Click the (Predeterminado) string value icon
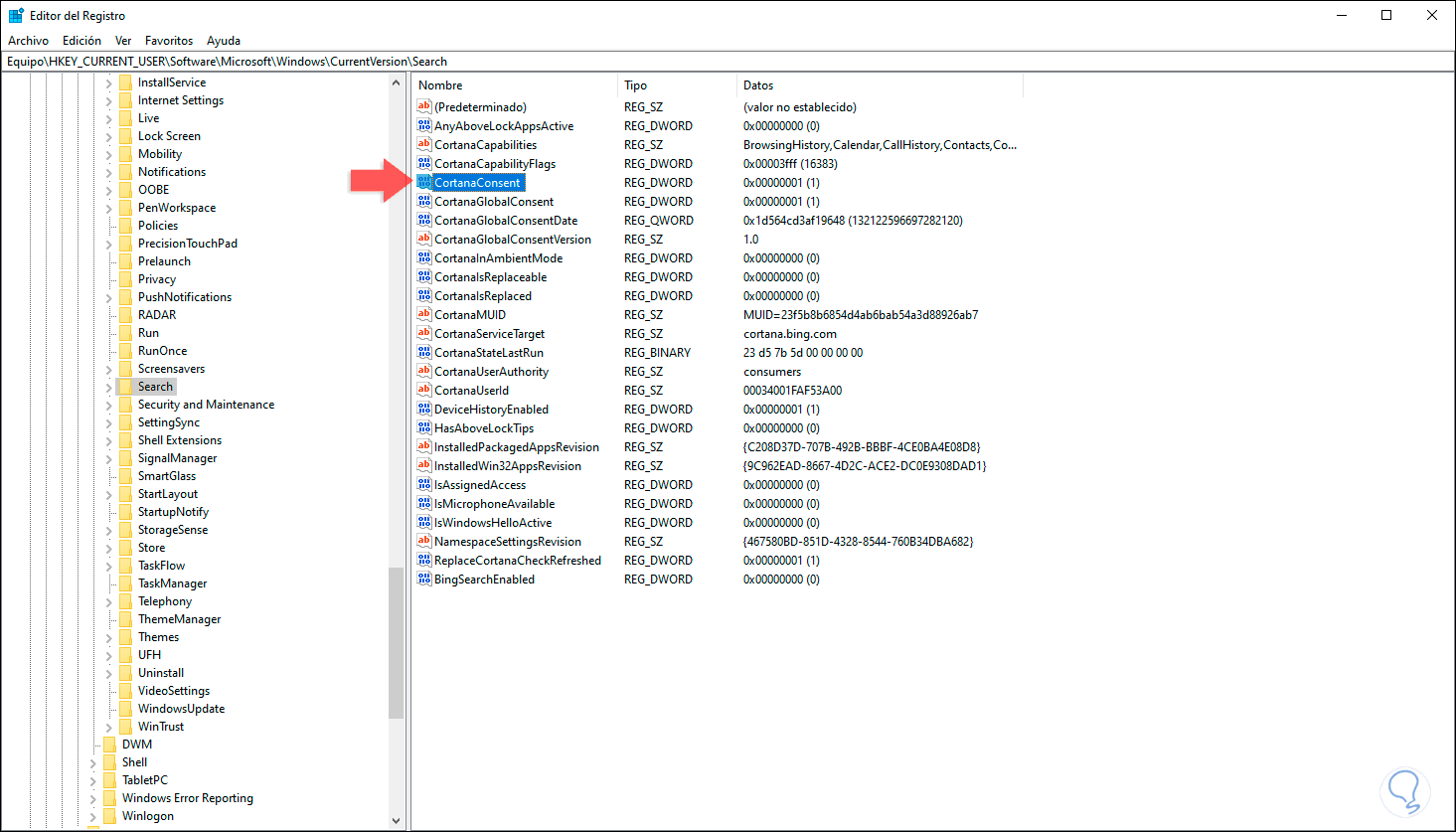The height and width of the screenshot is (832, 1456). tap(424, 107)
